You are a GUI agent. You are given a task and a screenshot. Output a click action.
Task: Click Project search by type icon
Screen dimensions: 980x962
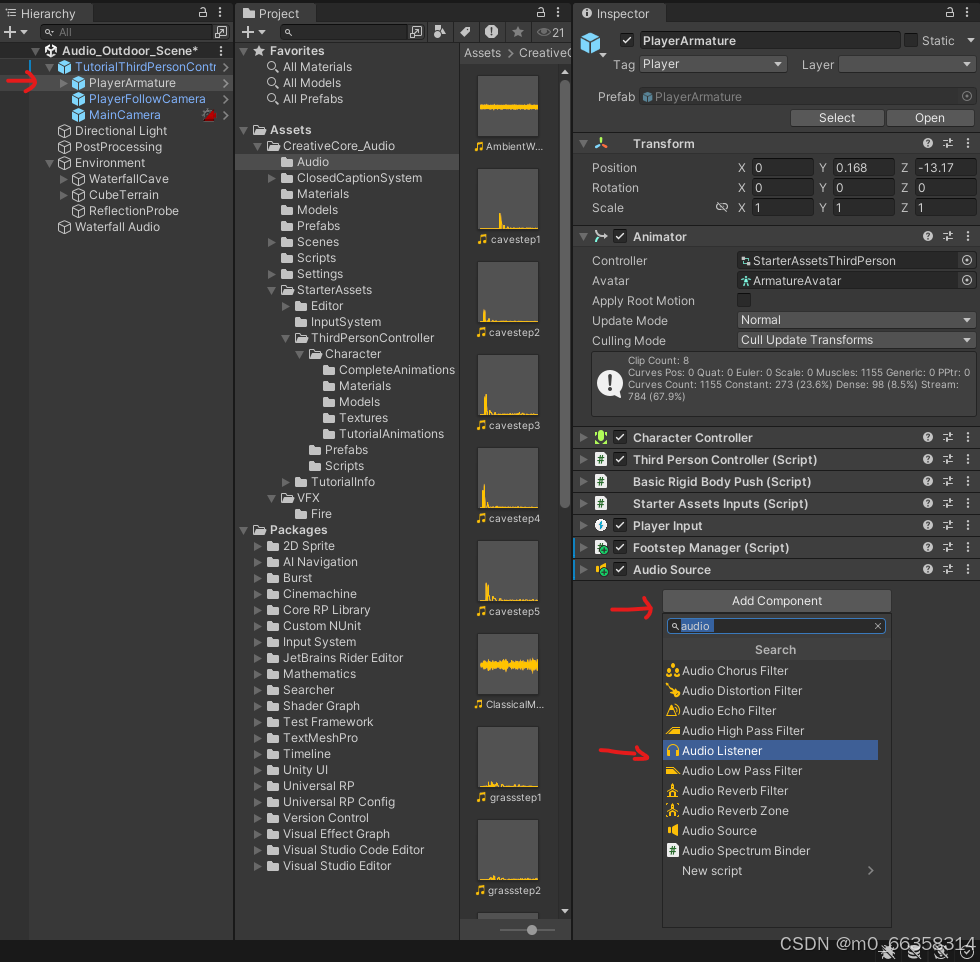pos(440,32)
